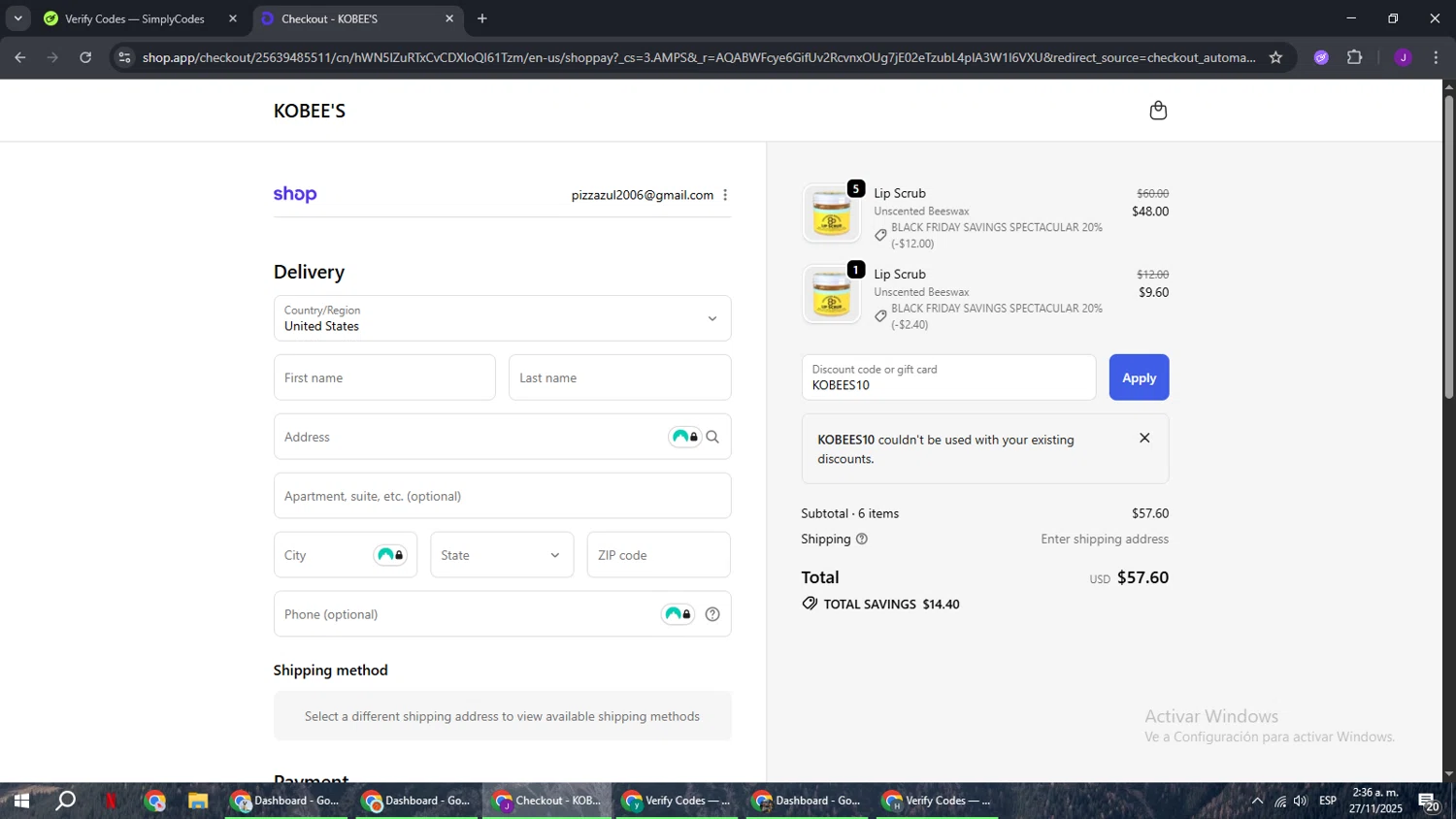This screenshot has width=1456, height=819.
Task: Open browser extensions puzzle icon
Action: pos(1355,57)
